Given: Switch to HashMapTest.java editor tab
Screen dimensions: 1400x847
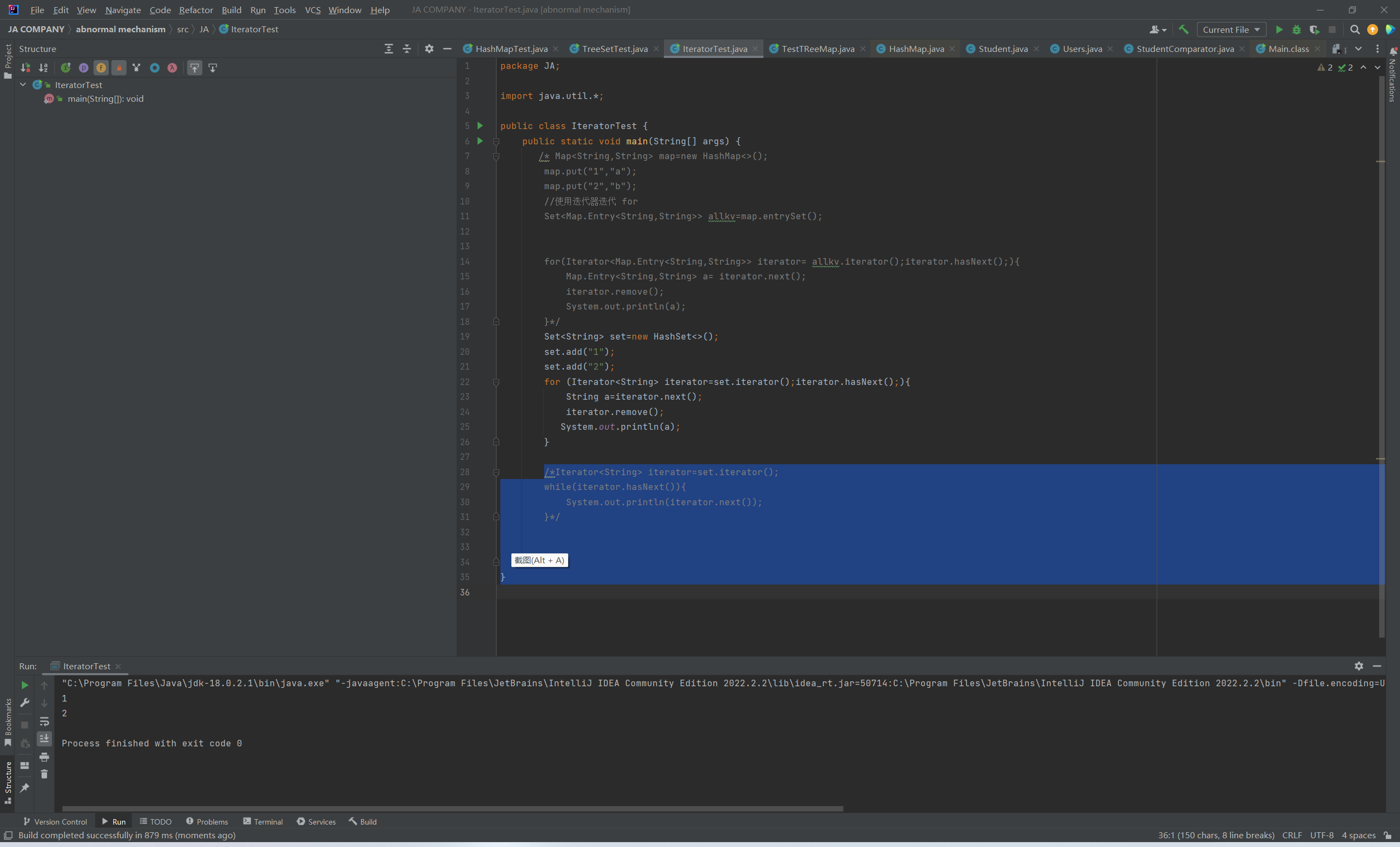Looking at the screenshot, I should pyautogui.click(x=511, y=49).
